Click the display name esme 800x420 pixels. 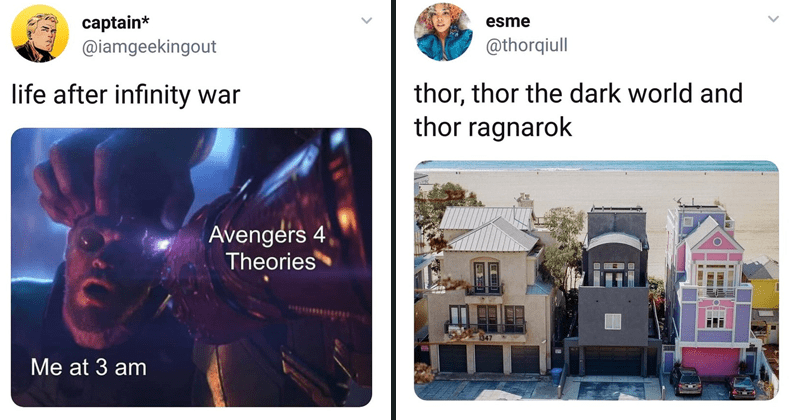[508, 21]
